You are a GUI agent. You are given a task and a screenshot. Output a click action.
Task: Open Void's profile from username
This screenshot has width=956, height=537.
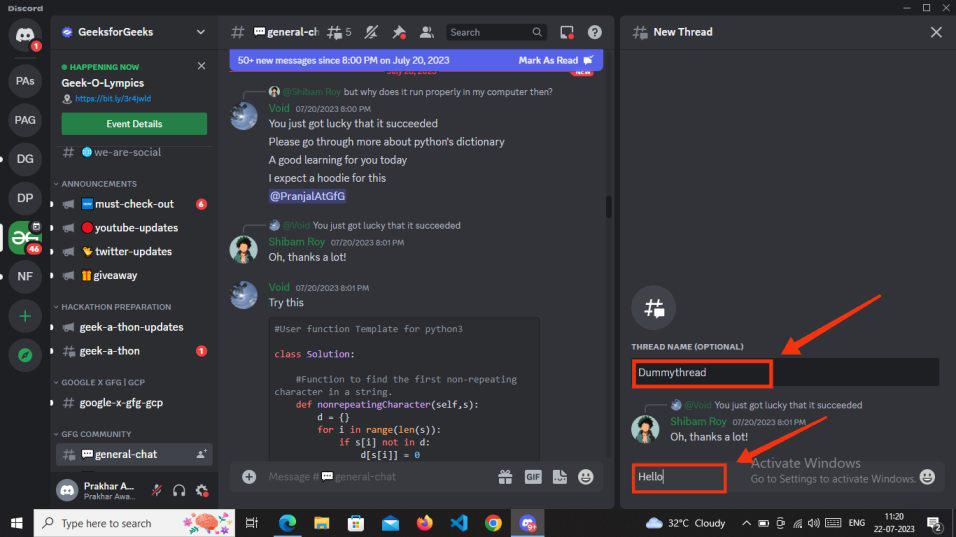(x=279, y=108)
